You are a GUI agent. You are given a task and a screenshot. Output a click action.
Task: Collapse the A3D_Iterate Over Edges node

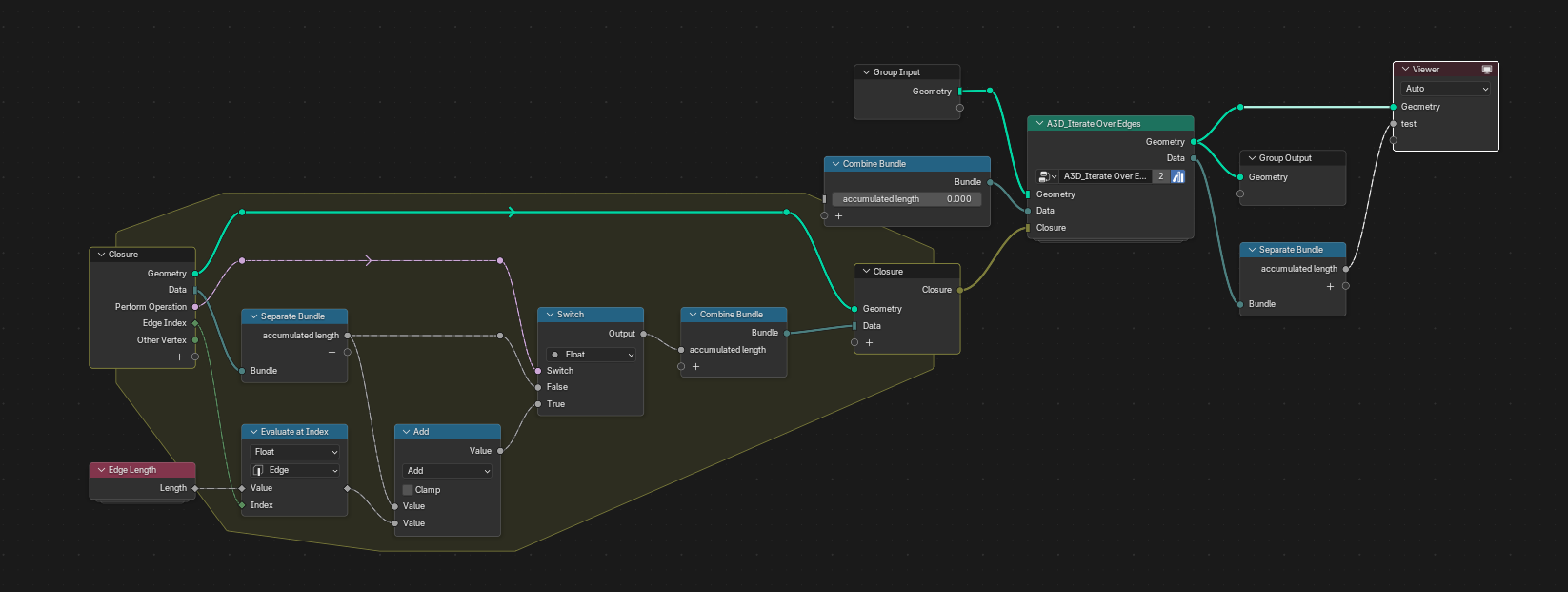point(1039,124)
